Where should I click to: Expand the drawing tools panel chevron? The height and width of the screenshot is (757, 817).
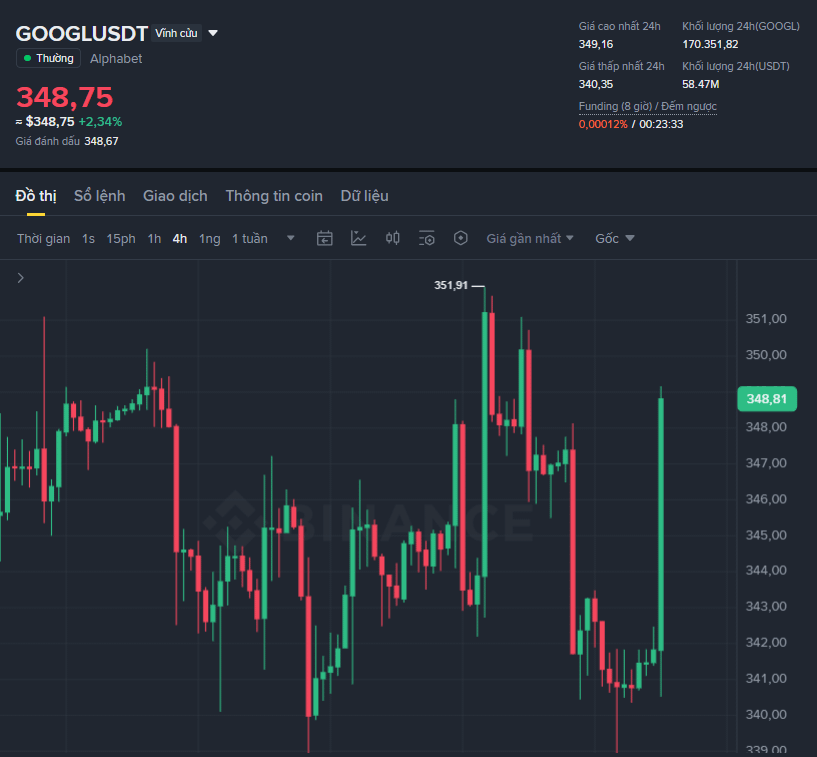[x=20, y=278]
